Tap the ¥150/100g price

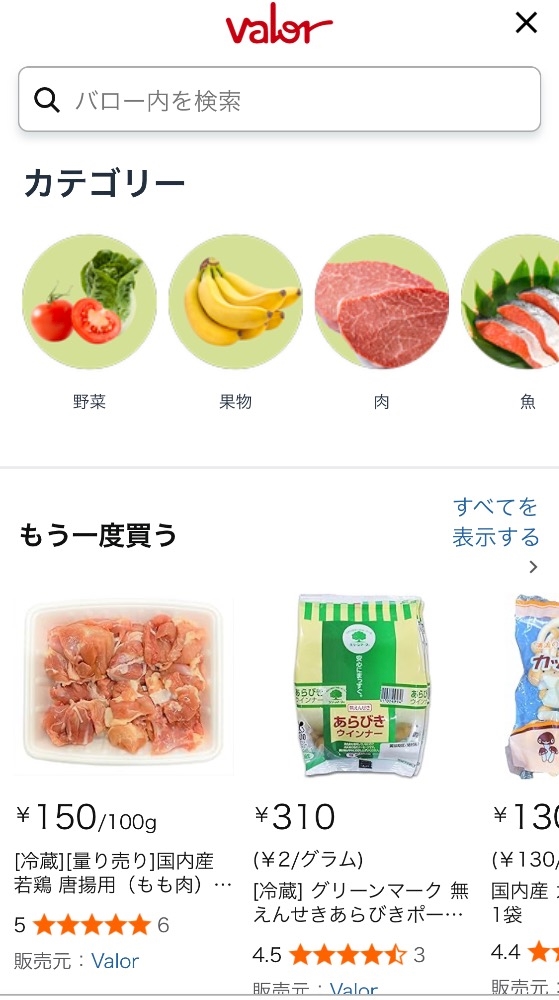click(85, 818)
